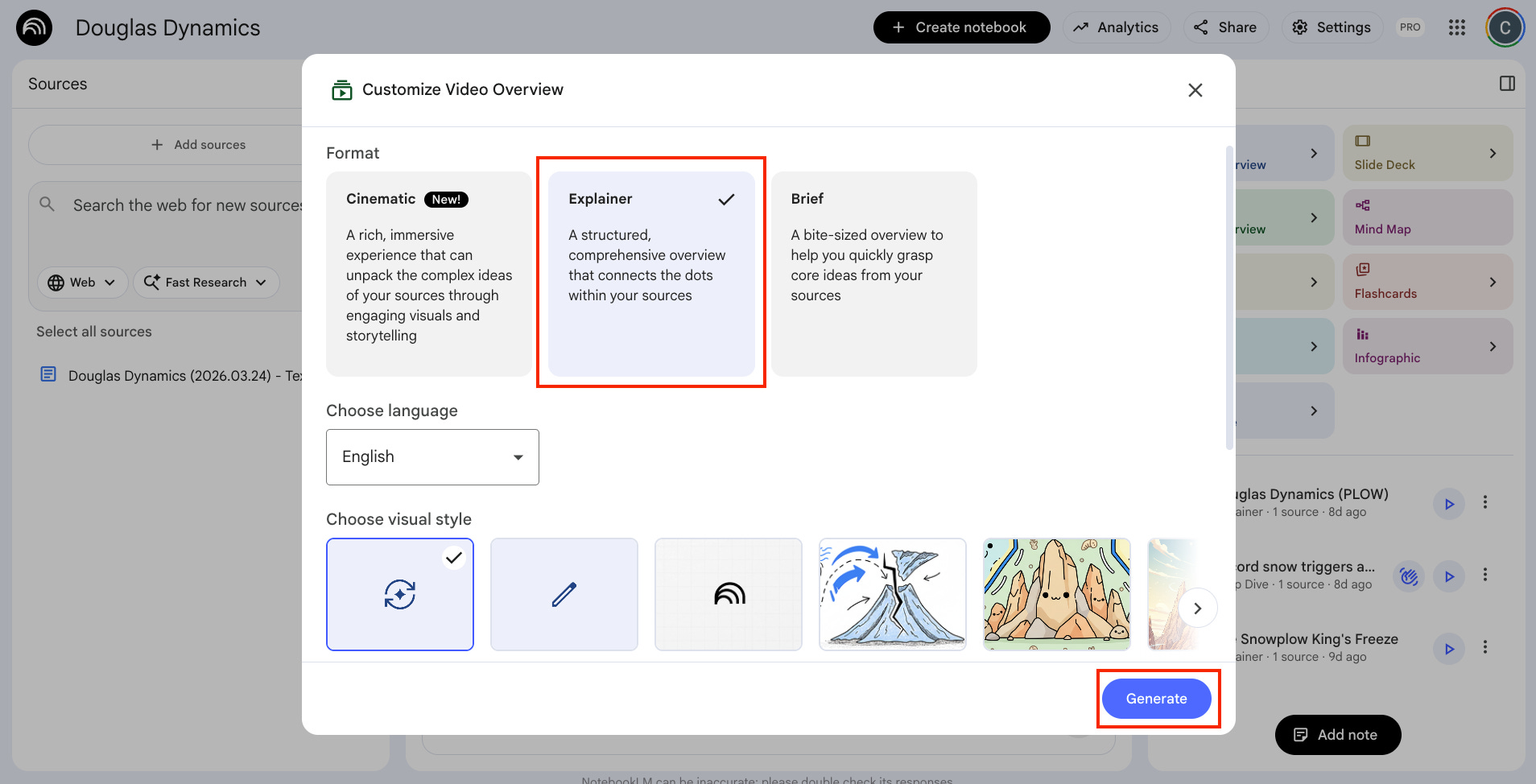Viewport: 1536px width, 784px height.
Task: Select the Custom pencil visual style
Action: [564, 594]
